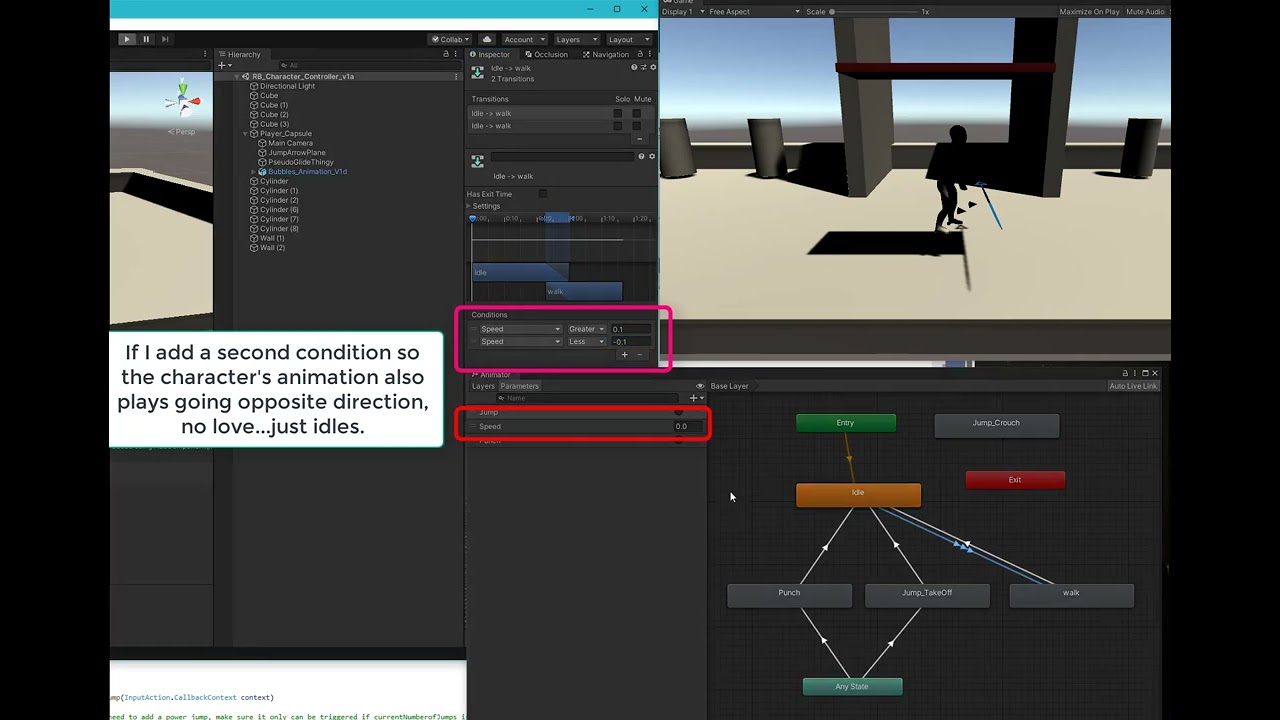
Task: Check the Mute box for Idle -> walk
Action: [x=637, y=113]
